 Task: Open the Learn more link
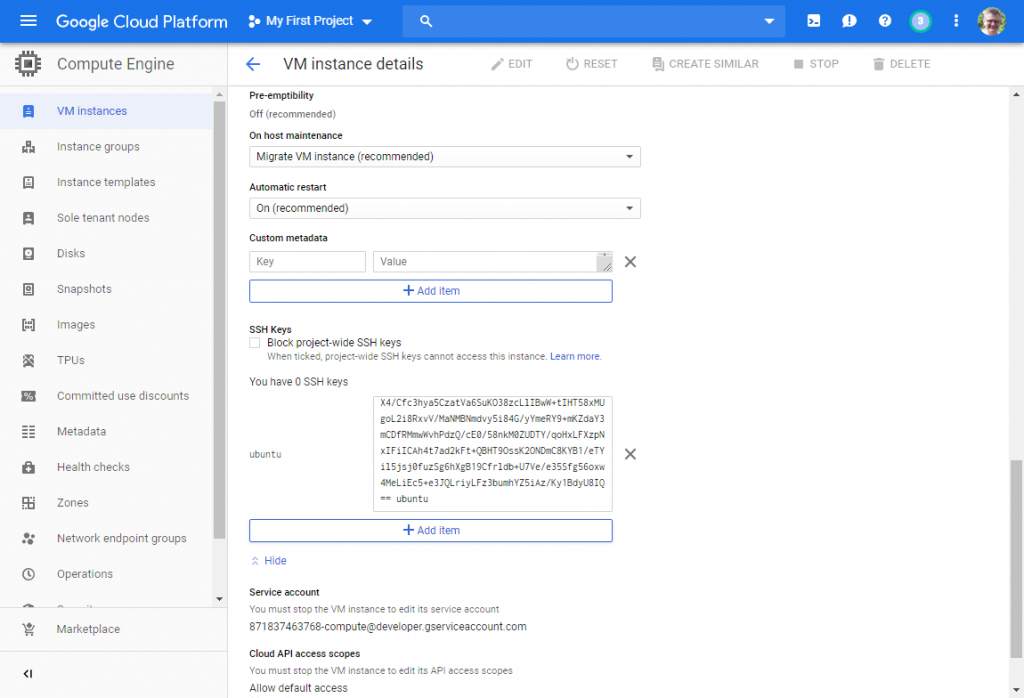coord(575,357)
